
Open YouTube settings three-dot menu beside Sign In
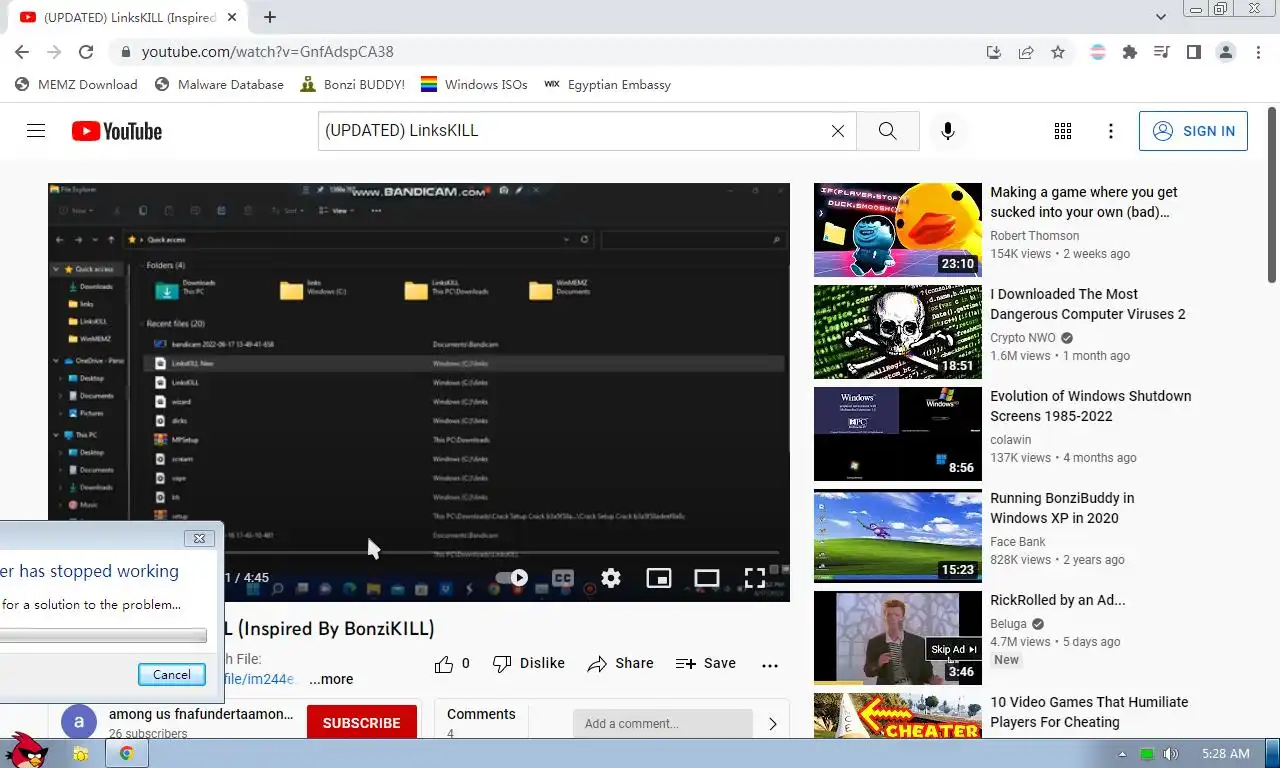pyautogui.click(x=1111, y=131)
